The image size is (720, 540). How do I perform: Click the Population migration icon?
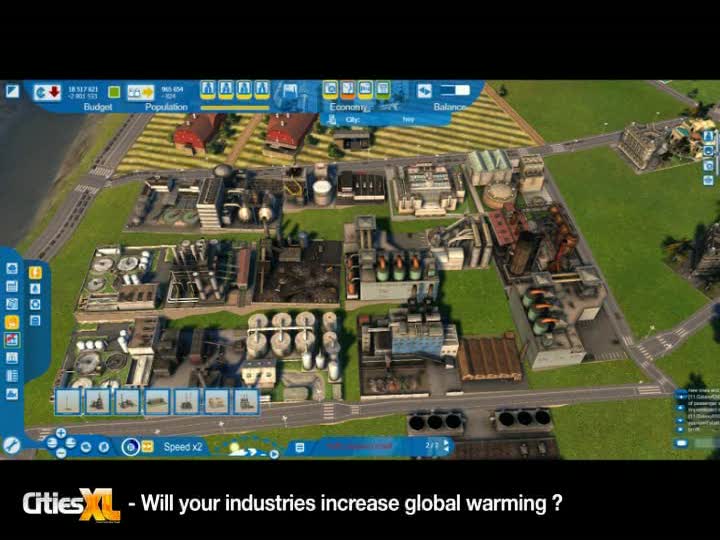click(139, 92)
